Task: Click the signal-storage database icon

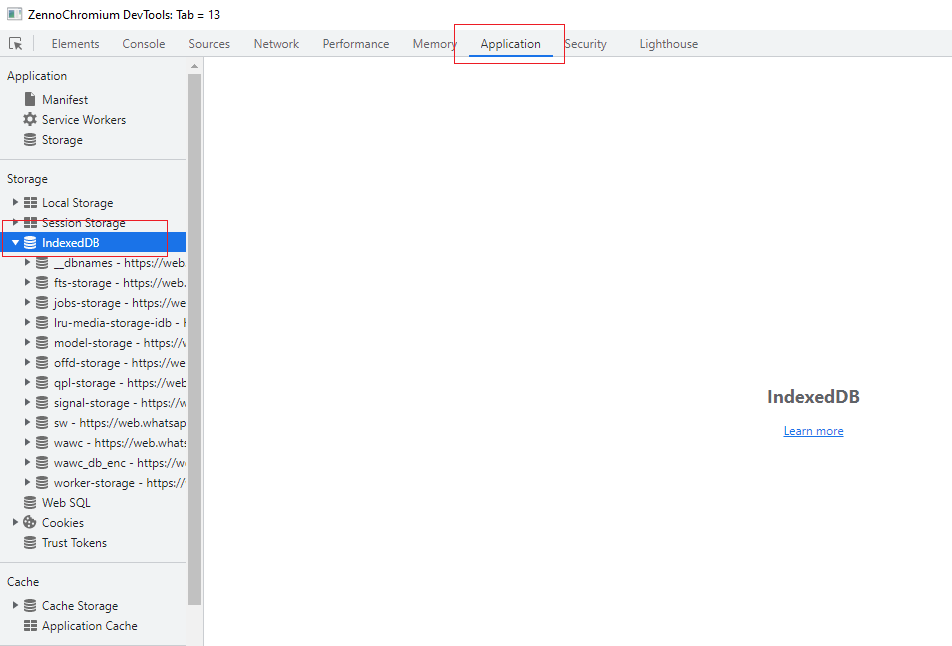Action: click(x=42, y=403)
